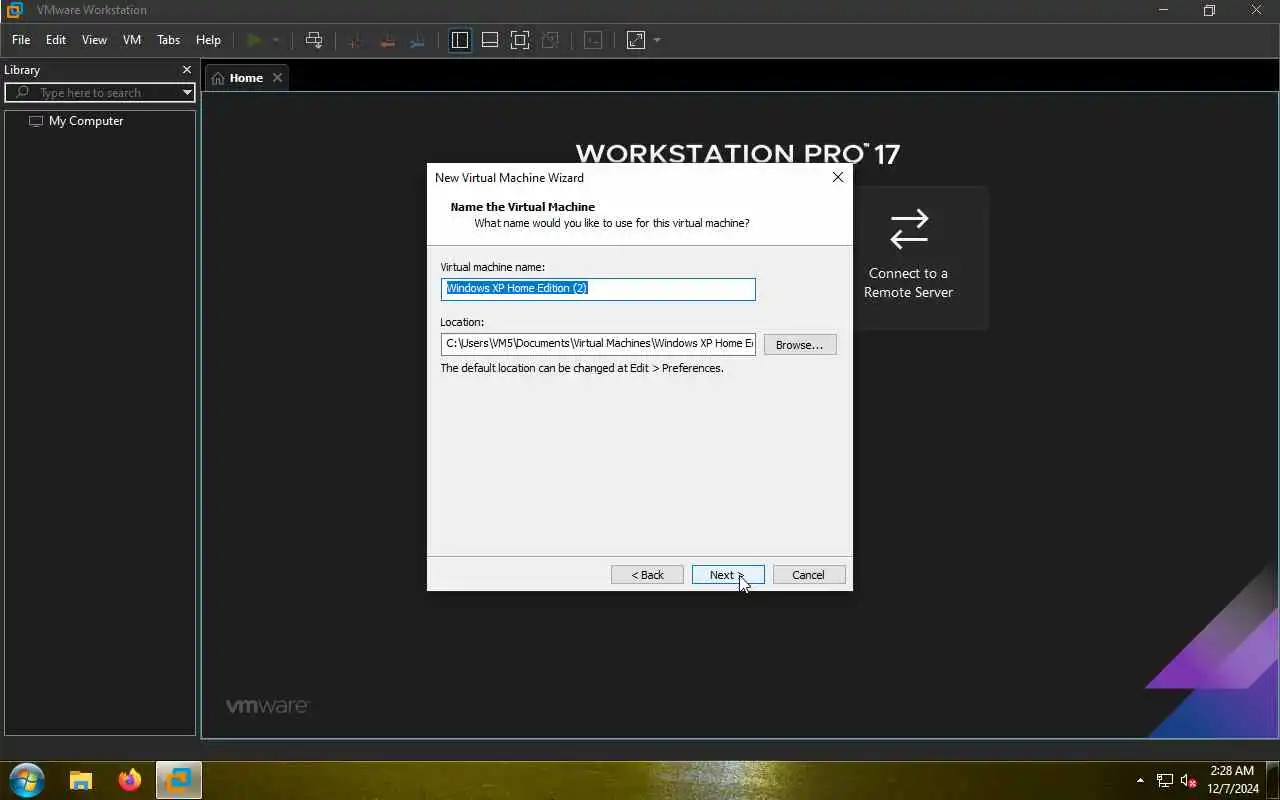This screenshot has width=1280, height=800.
Task: Click Cancel in the wizard
Action: click(809, 575)
